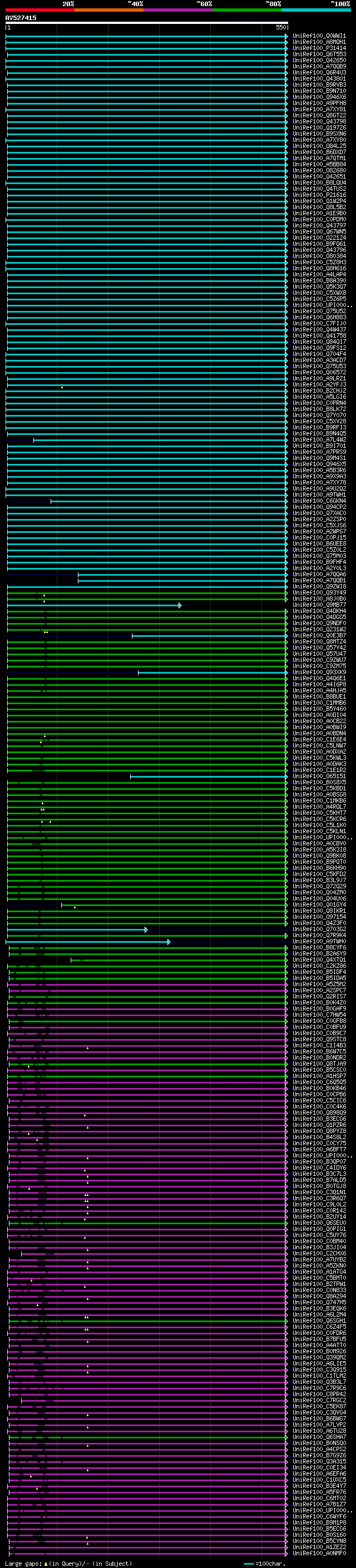Select the UniRef100_Q6R4U3 label
Image resolution: width=356 pixels, height=1568 pixels.
pos(319,72)
